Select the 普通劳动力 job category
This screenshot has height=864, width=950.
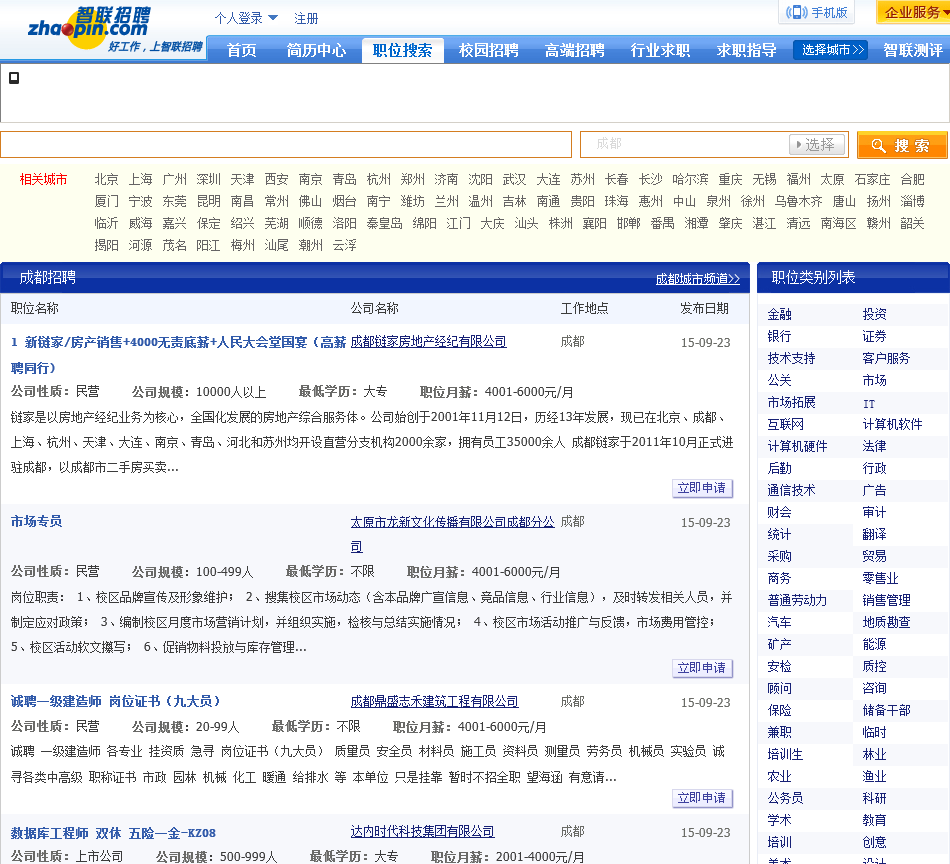coord(797,600)
